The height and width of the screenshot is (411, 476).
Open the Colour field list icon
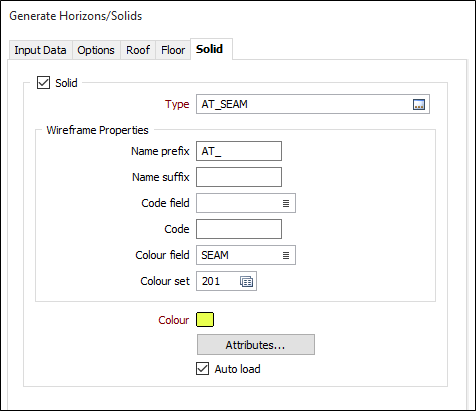point(286,255)
